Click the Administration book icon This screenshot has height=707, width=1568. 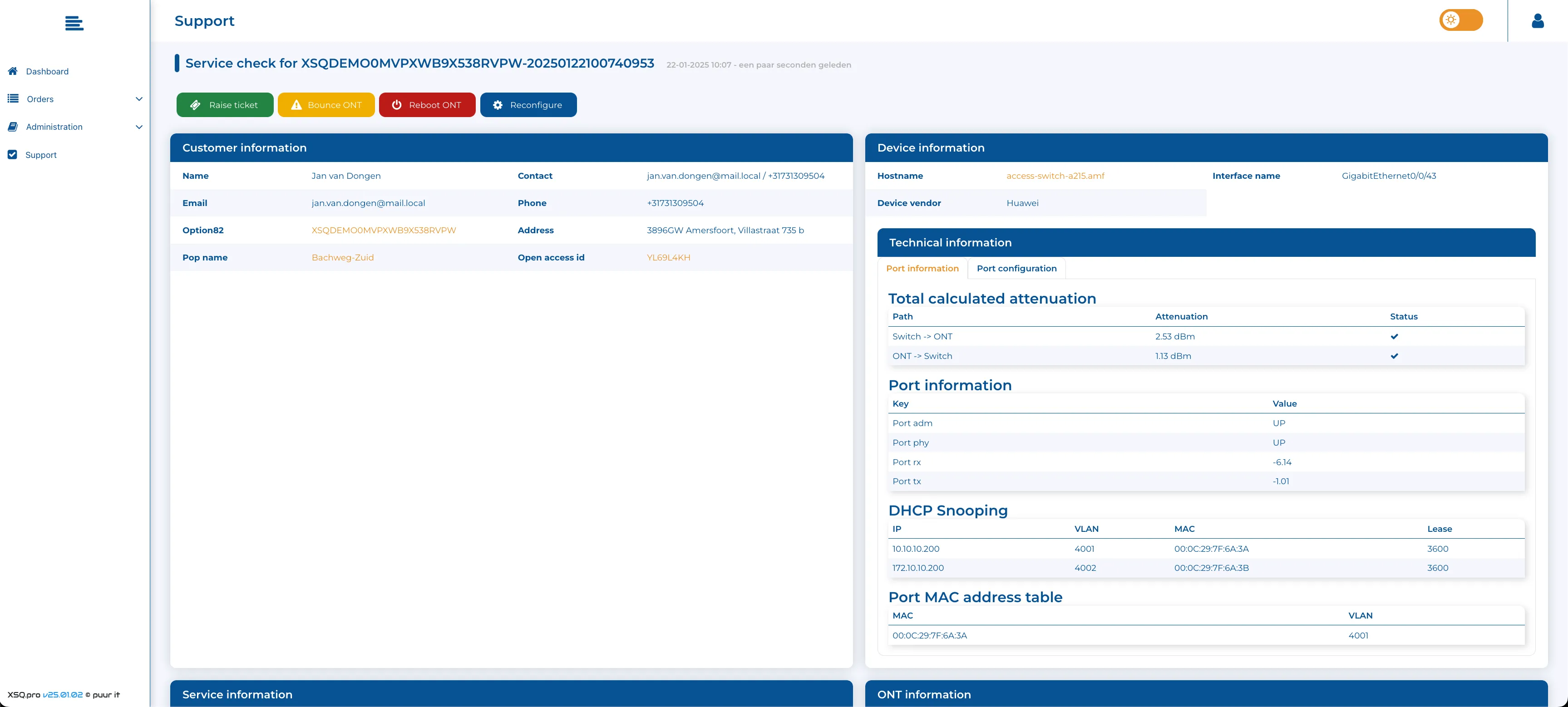coord(13,127)
